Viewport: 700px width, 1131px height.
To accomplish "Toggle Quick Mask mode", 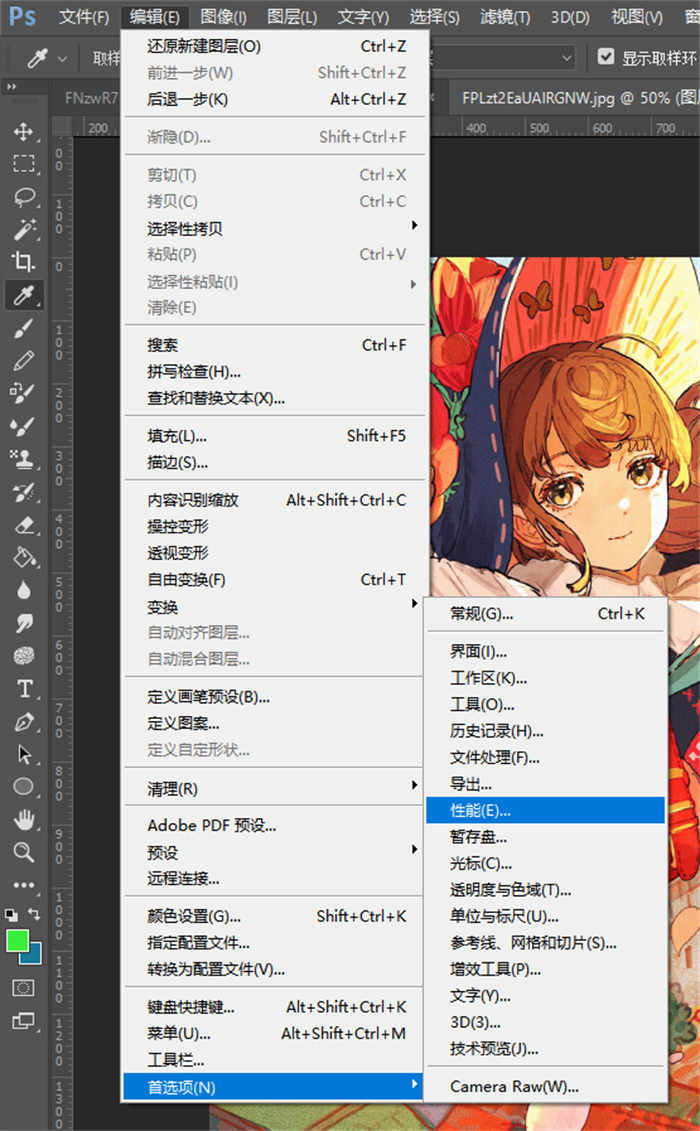I will 24,987.
